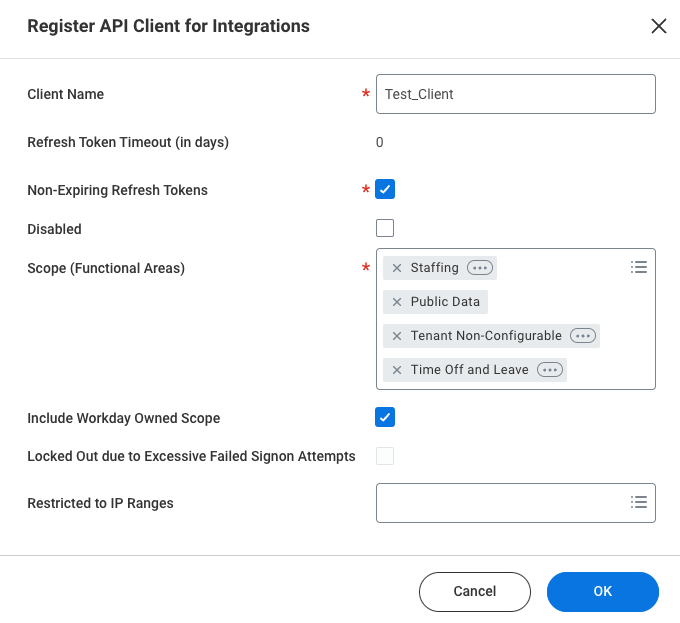
Task: Remove the Public Data scope tag
Action: [x=397, y=302]
